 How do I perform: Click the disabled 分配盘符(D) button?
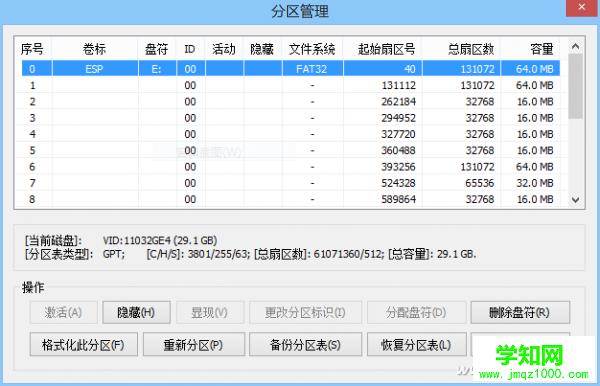416,313
